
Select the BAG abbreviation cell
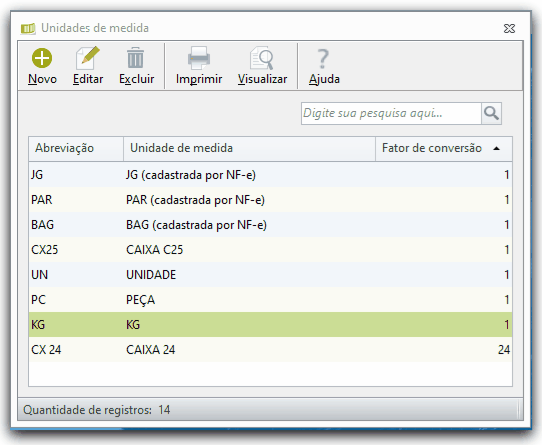click(76, 225)
